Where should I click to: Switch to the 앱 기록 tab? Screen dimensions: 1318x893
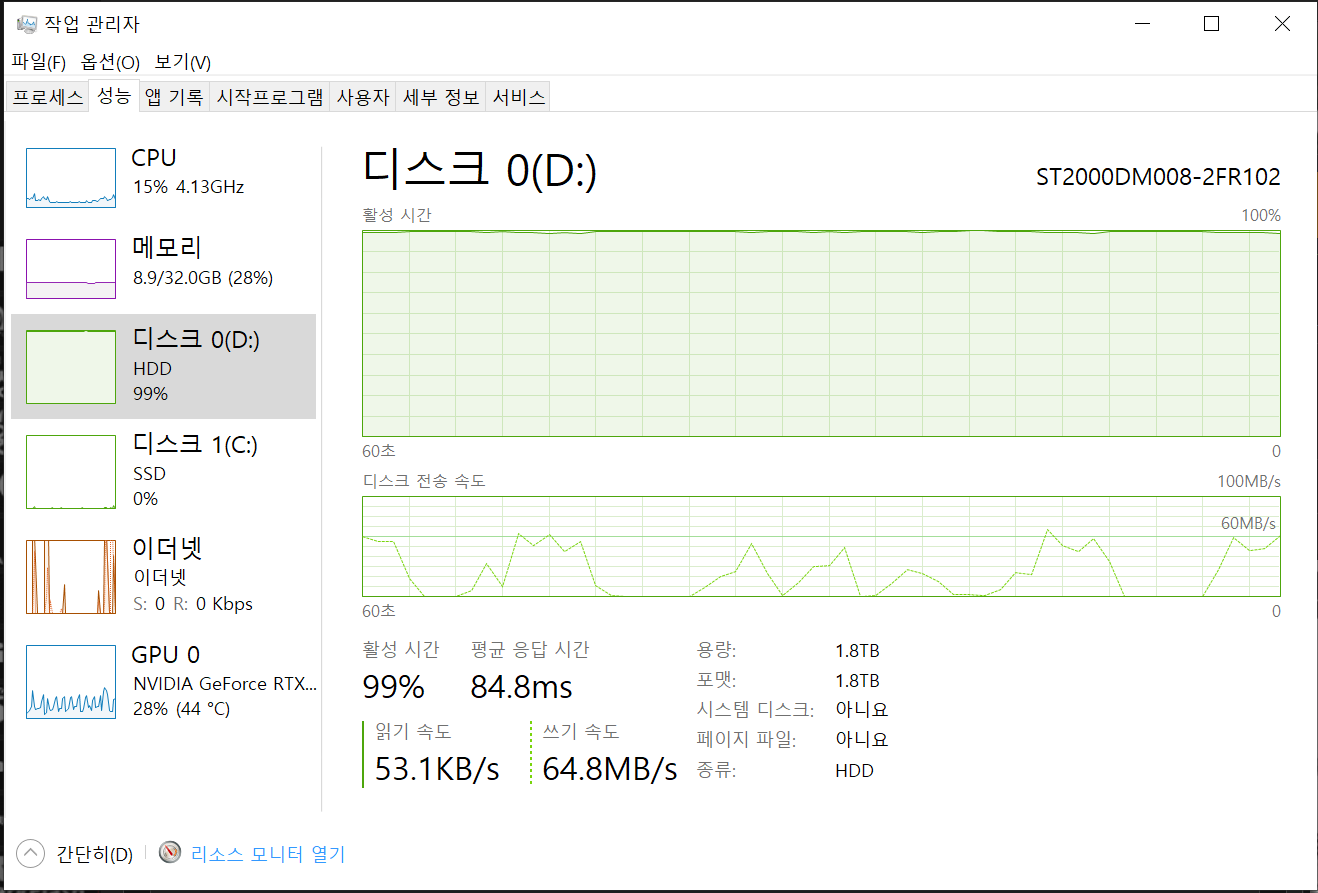(x=174, y=97)
